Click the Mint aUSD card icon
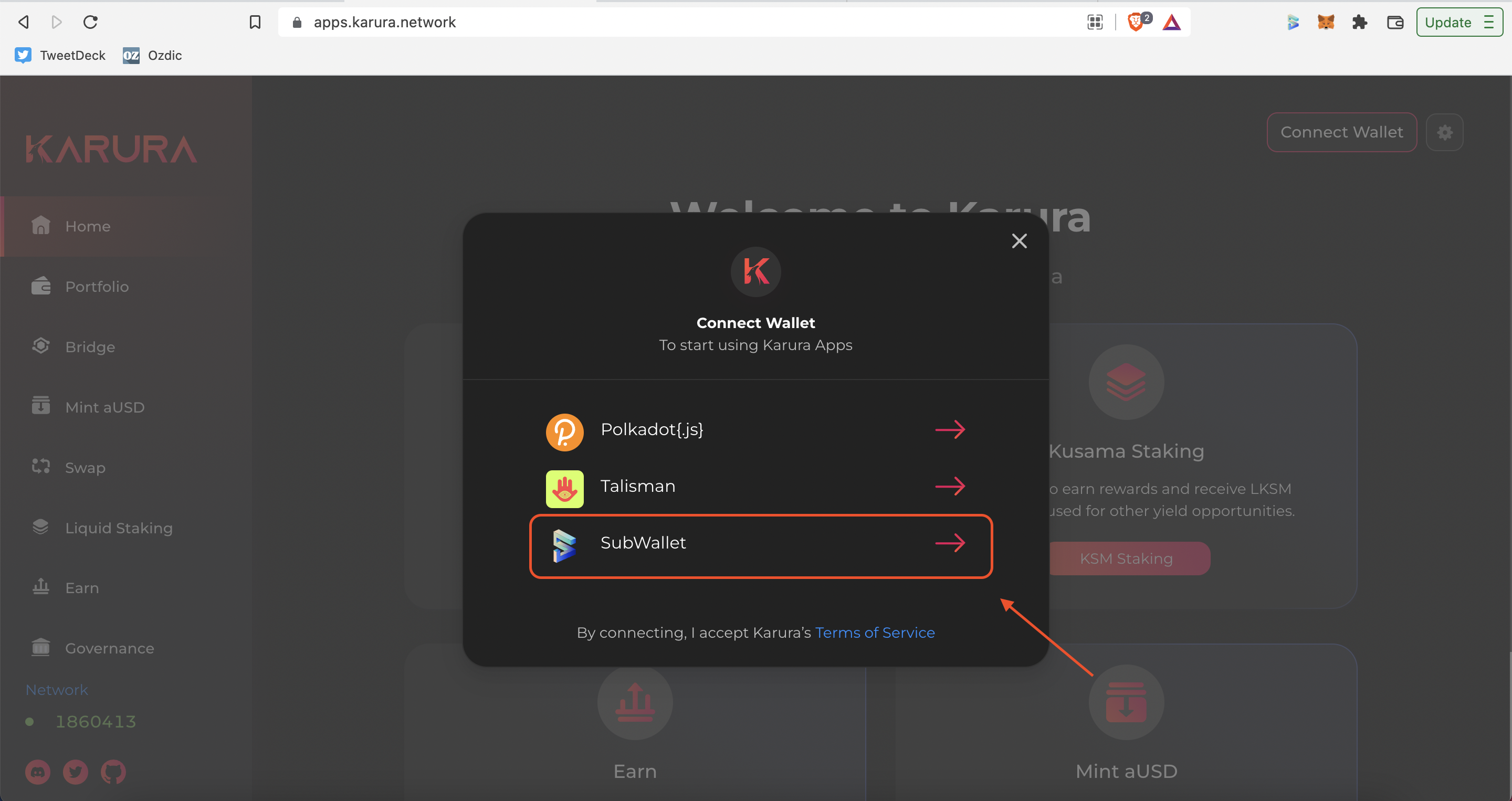The image size is (1512, 801). click(x=1126, y=702)
